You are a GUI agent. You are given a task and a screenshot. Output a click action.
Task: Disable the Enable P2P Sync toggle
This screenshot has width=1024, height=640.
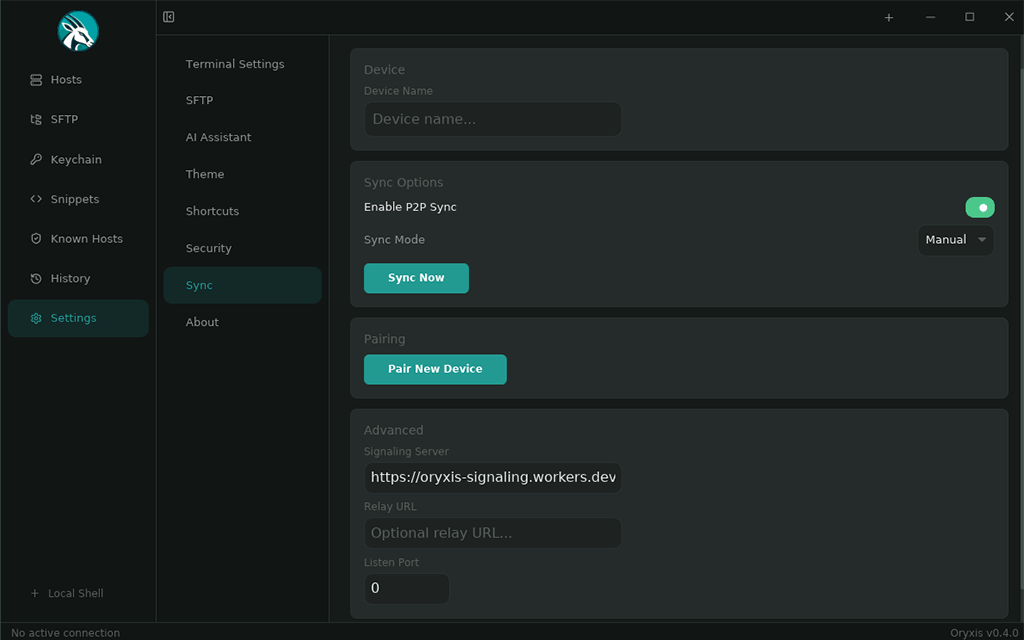(980, 207)
